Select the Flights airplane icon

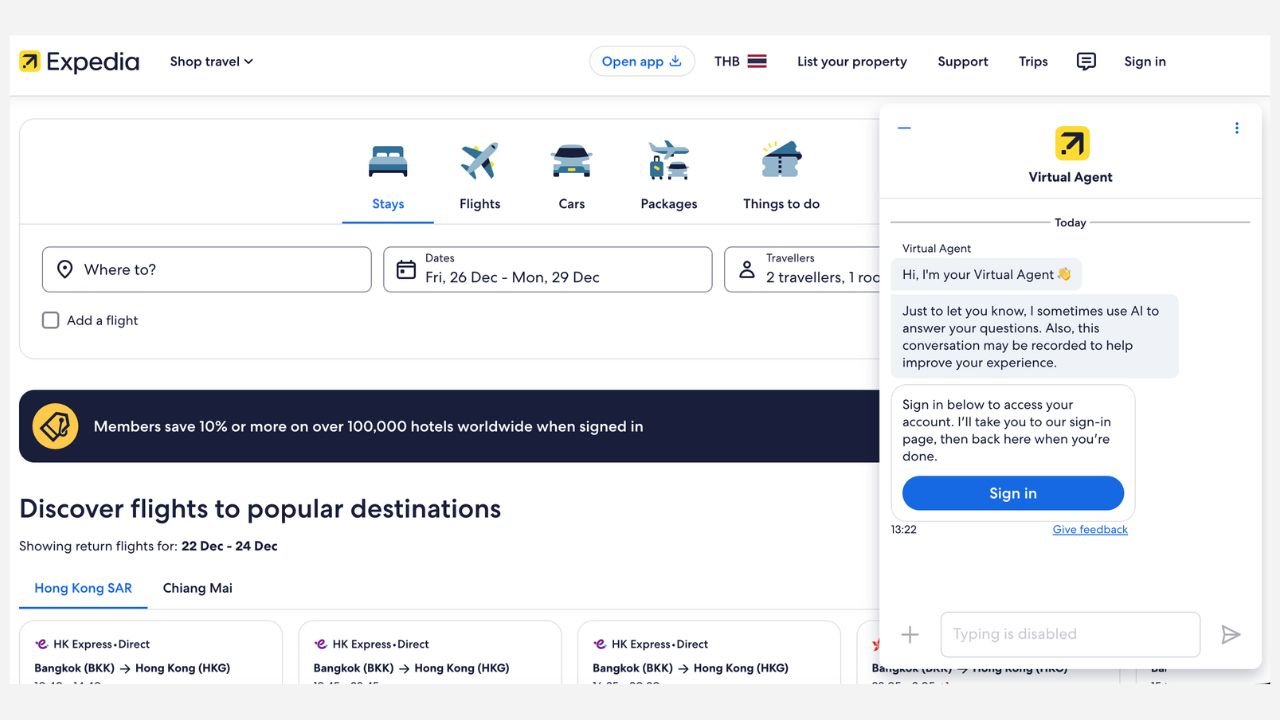click(479, 161)
